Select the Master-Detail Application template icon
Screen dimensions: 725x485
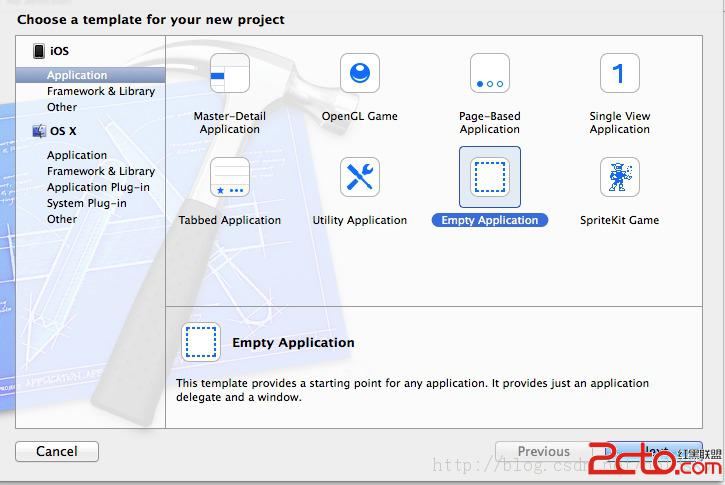(230, 73)
